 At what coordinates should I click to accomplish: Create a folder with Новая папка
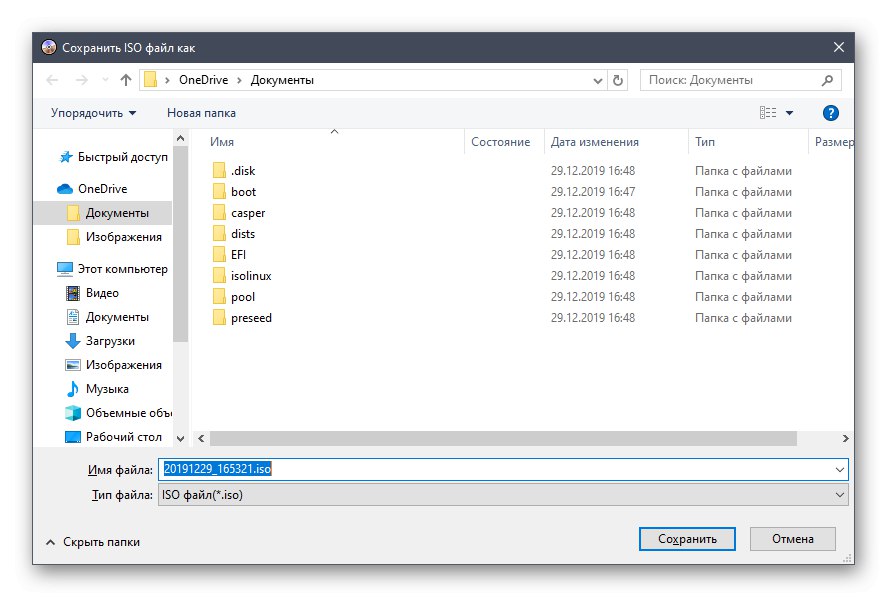click(201, 113)
